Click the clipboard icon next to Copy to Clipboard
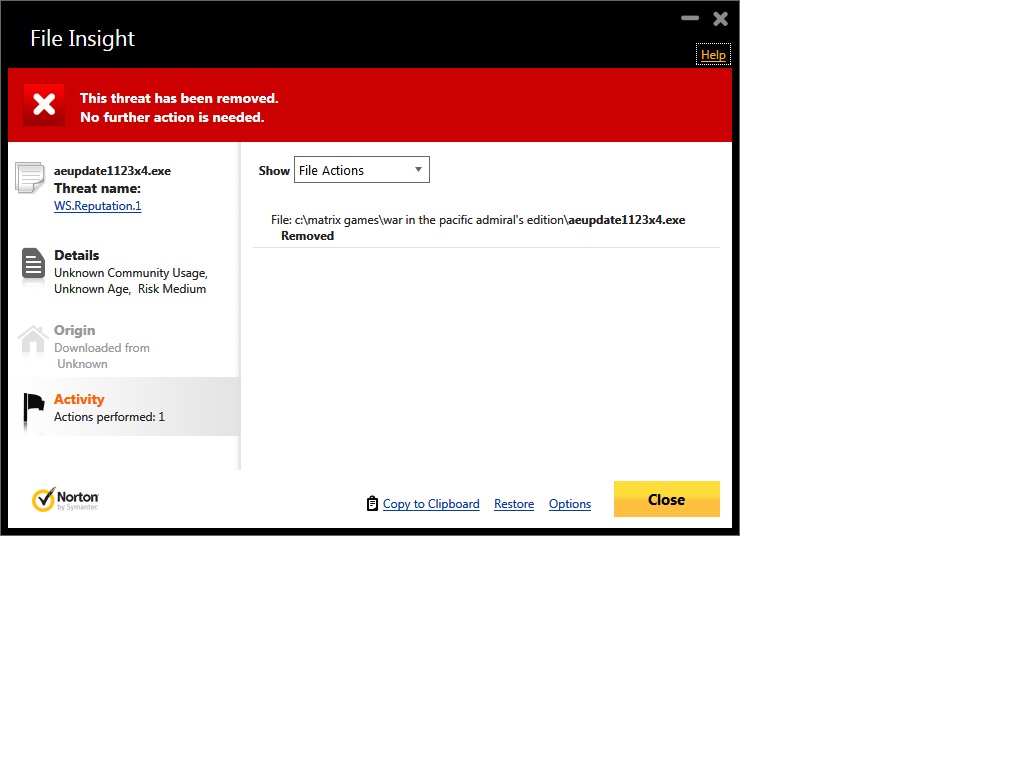Image resolution: width=1029 pixels, height=777 pixels. tap(372, 503)
